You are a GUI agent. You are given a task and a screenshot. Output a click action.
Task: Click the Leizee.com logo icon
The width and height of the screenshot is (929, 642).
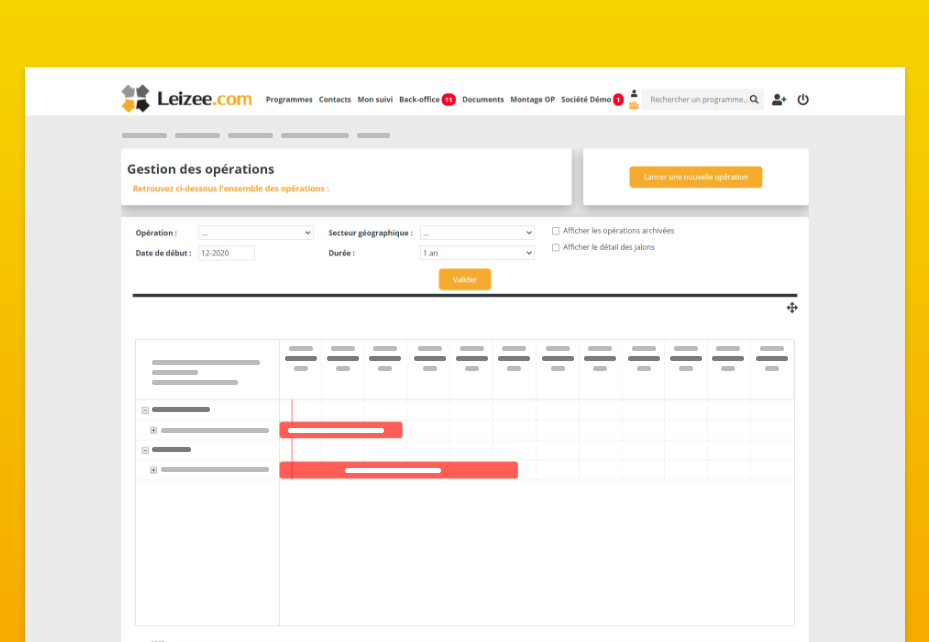[x=134, y=98]
